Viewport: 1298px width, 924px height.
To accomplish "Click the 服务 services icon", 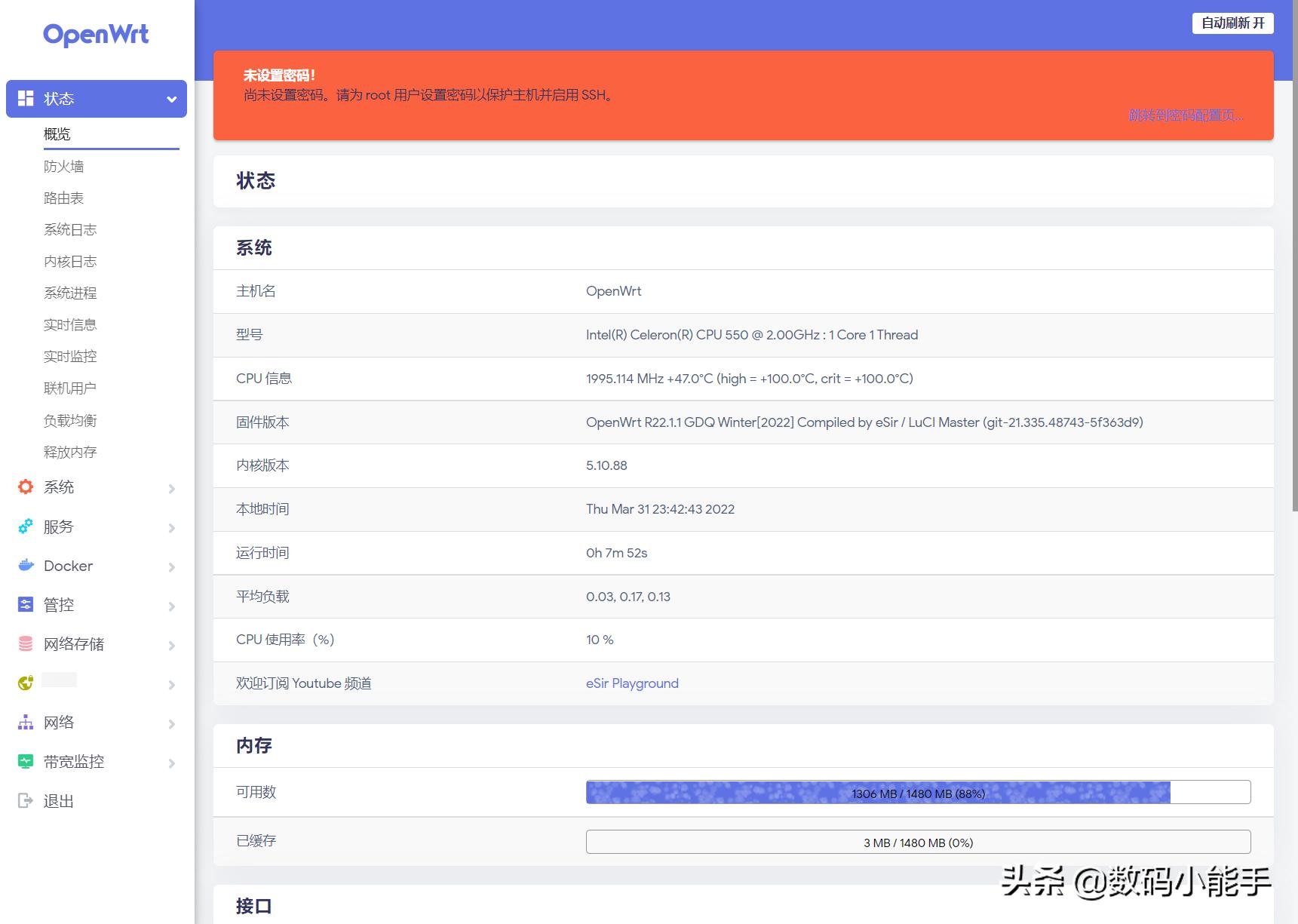I will (25, 526).
